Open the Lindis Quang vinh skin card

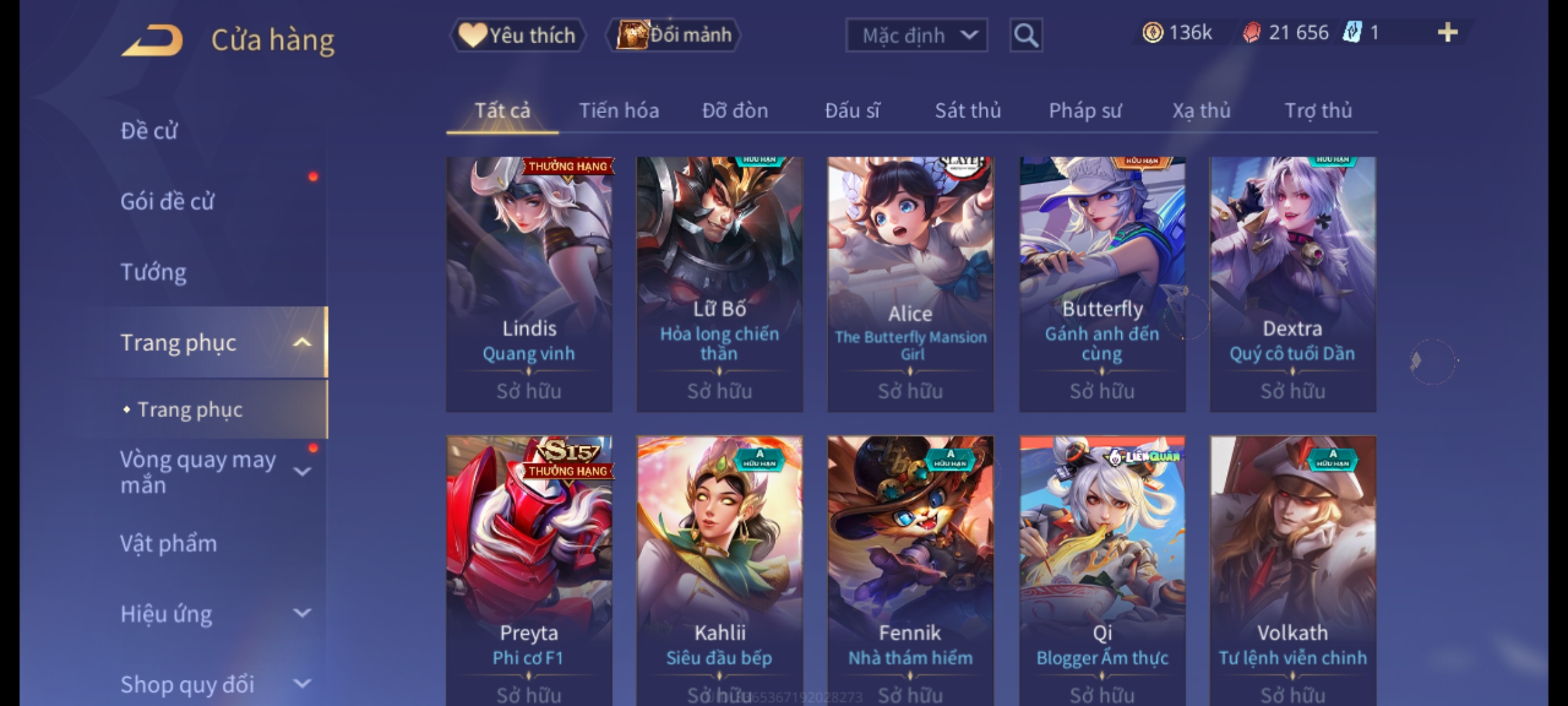529,284
